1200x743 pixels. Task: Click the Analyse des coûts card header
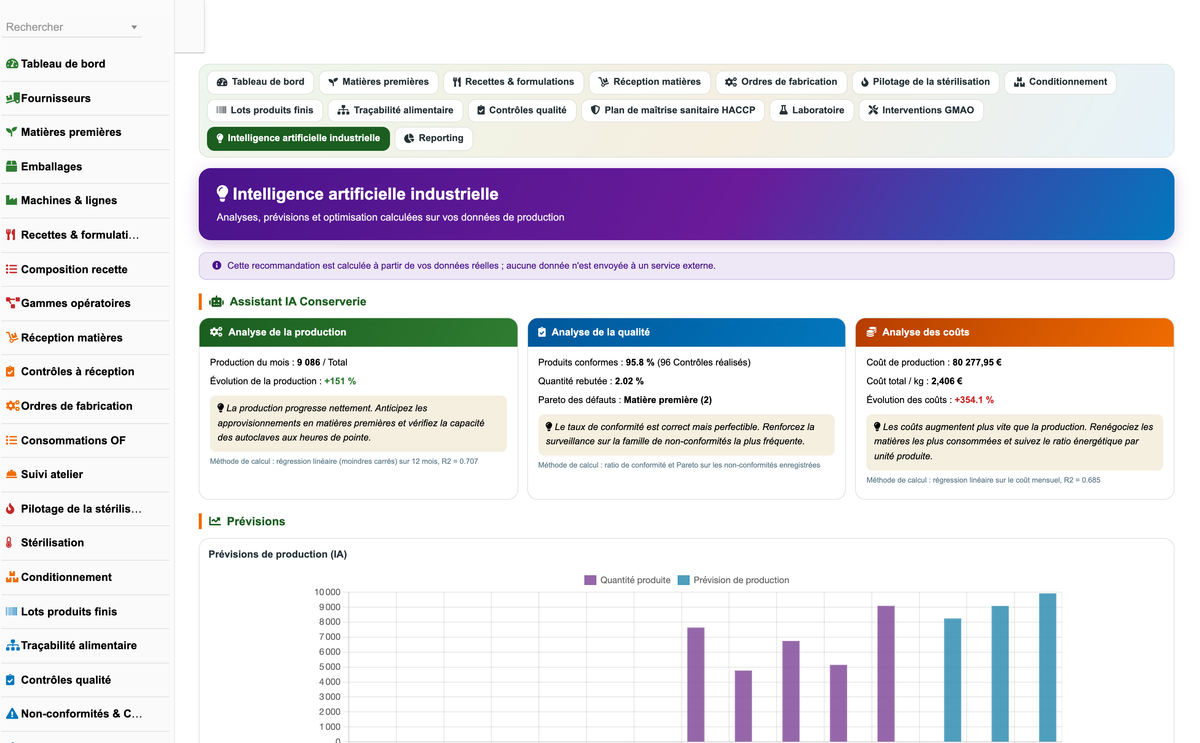click(x=1014, y=332)
